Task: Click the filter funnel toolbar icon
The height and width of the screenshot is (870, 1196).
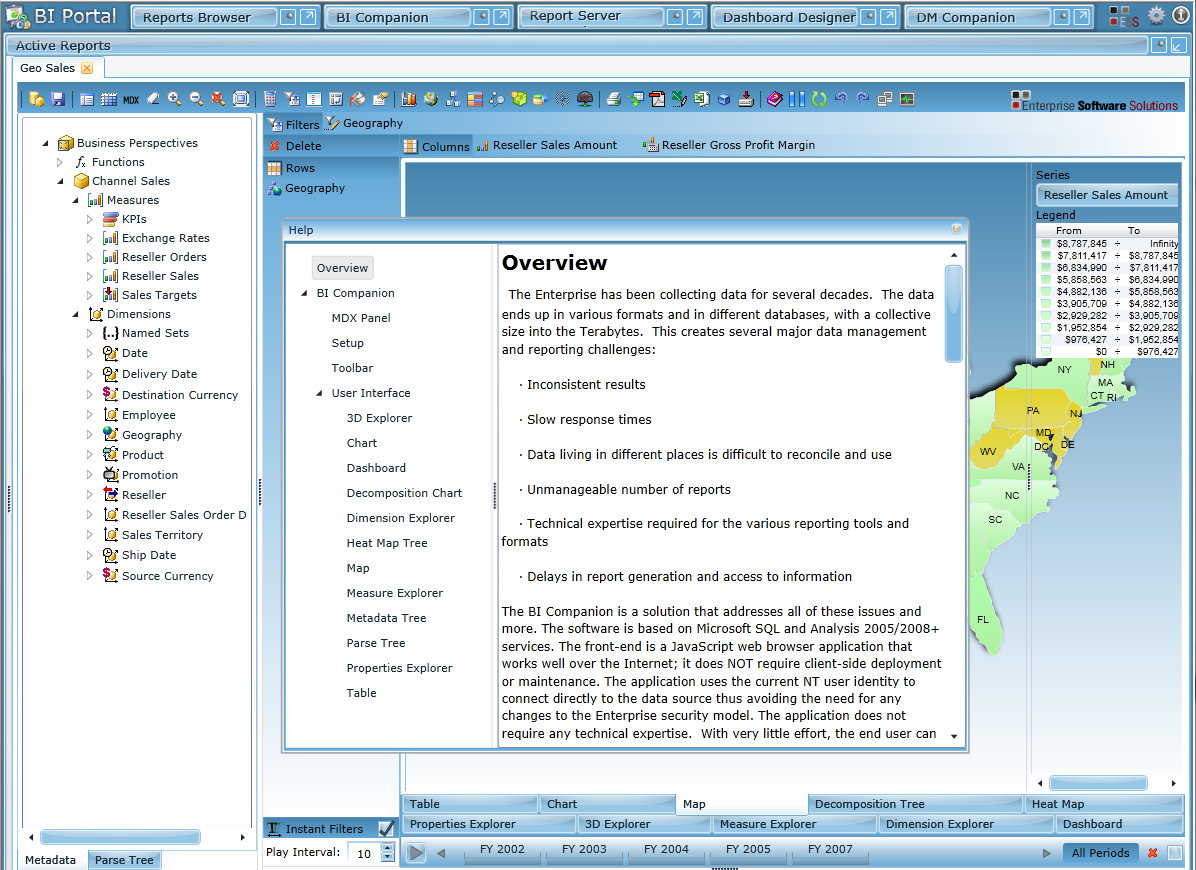Action: 291,99
